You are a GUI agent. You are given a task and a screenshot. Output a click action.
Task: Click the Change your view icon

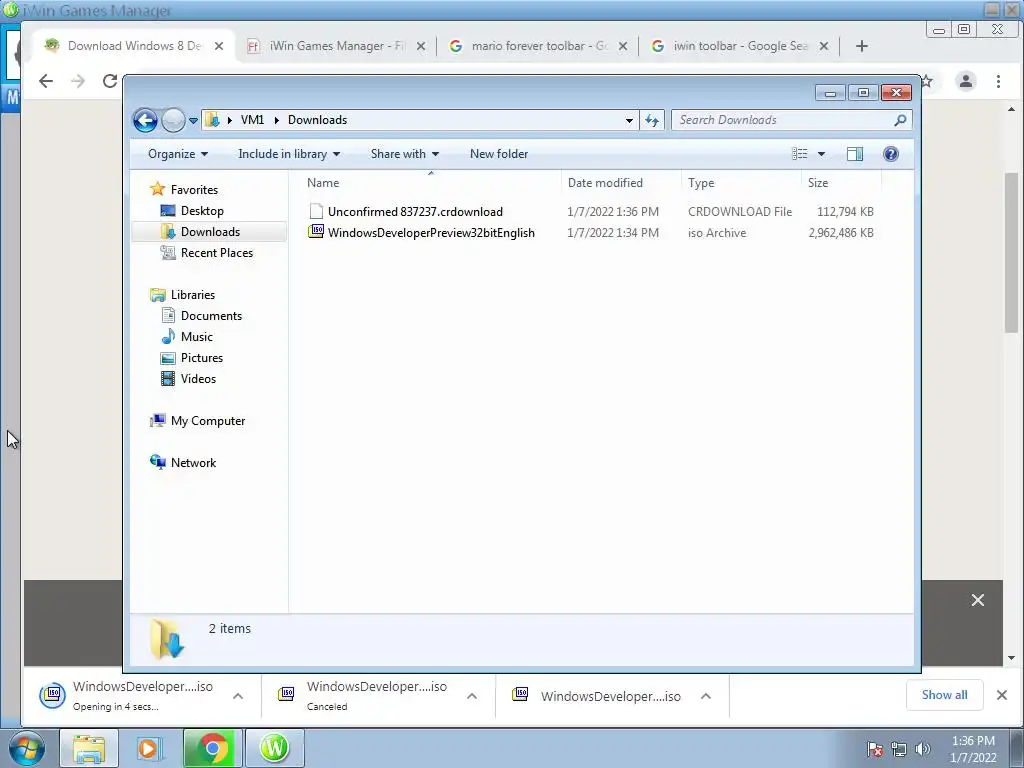tap(799, 154)
